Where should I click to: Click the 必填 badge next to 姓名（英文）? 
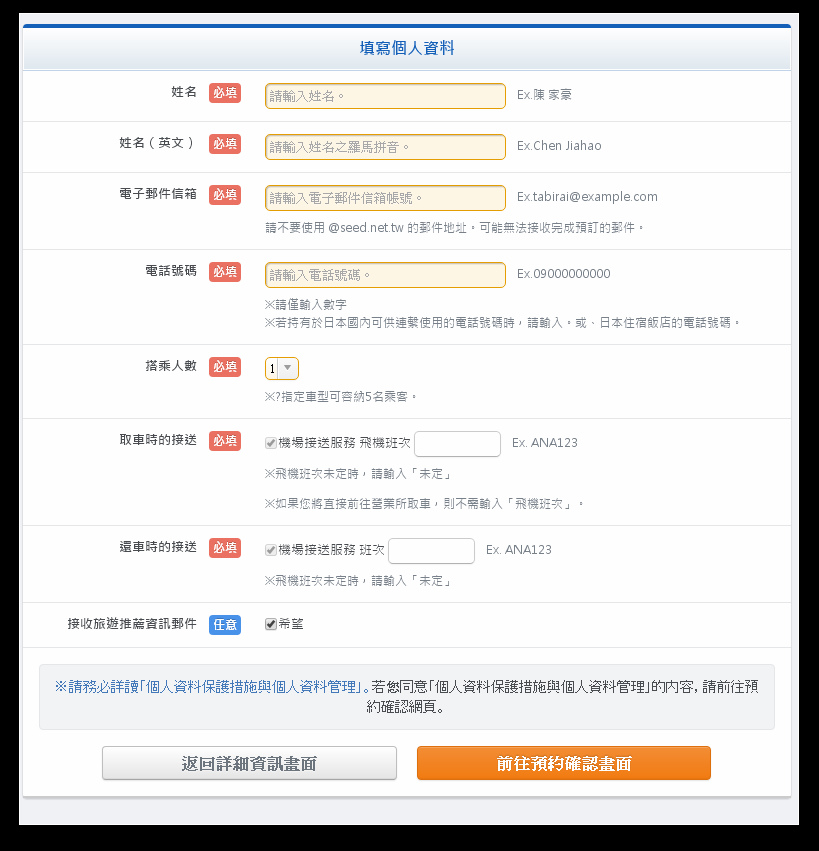(225, 144)
